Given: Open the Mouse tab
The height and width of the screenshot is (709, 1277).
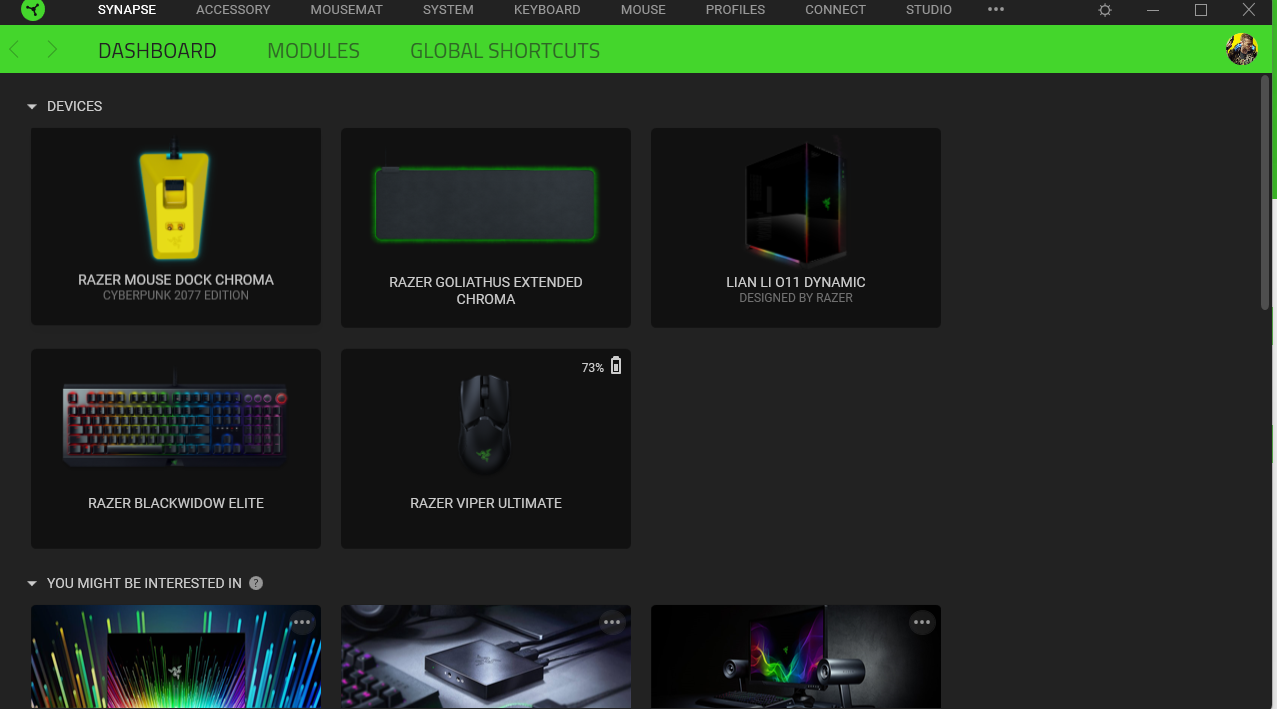Looking at the screenshot, I should click(x=643, y=10).
